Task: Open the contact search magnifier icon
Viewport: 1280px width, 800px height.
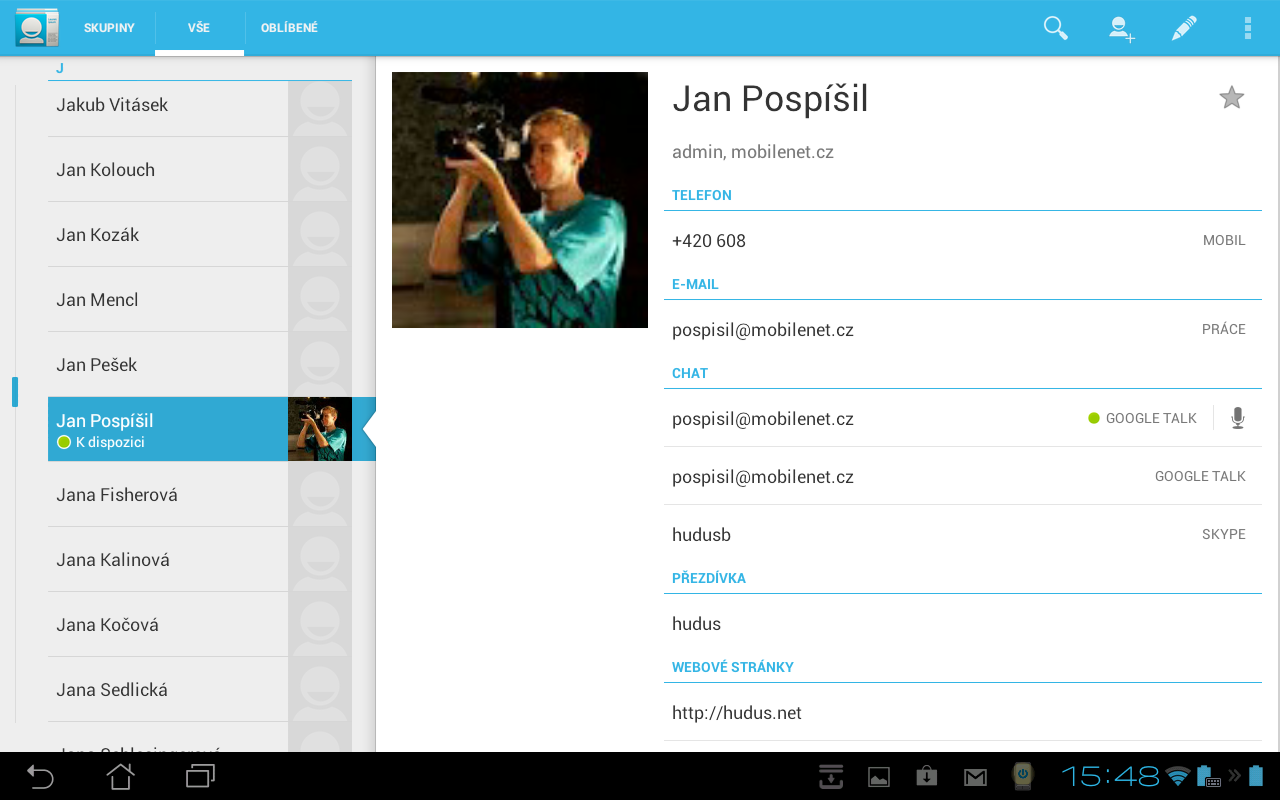Action: point(1056,28)
